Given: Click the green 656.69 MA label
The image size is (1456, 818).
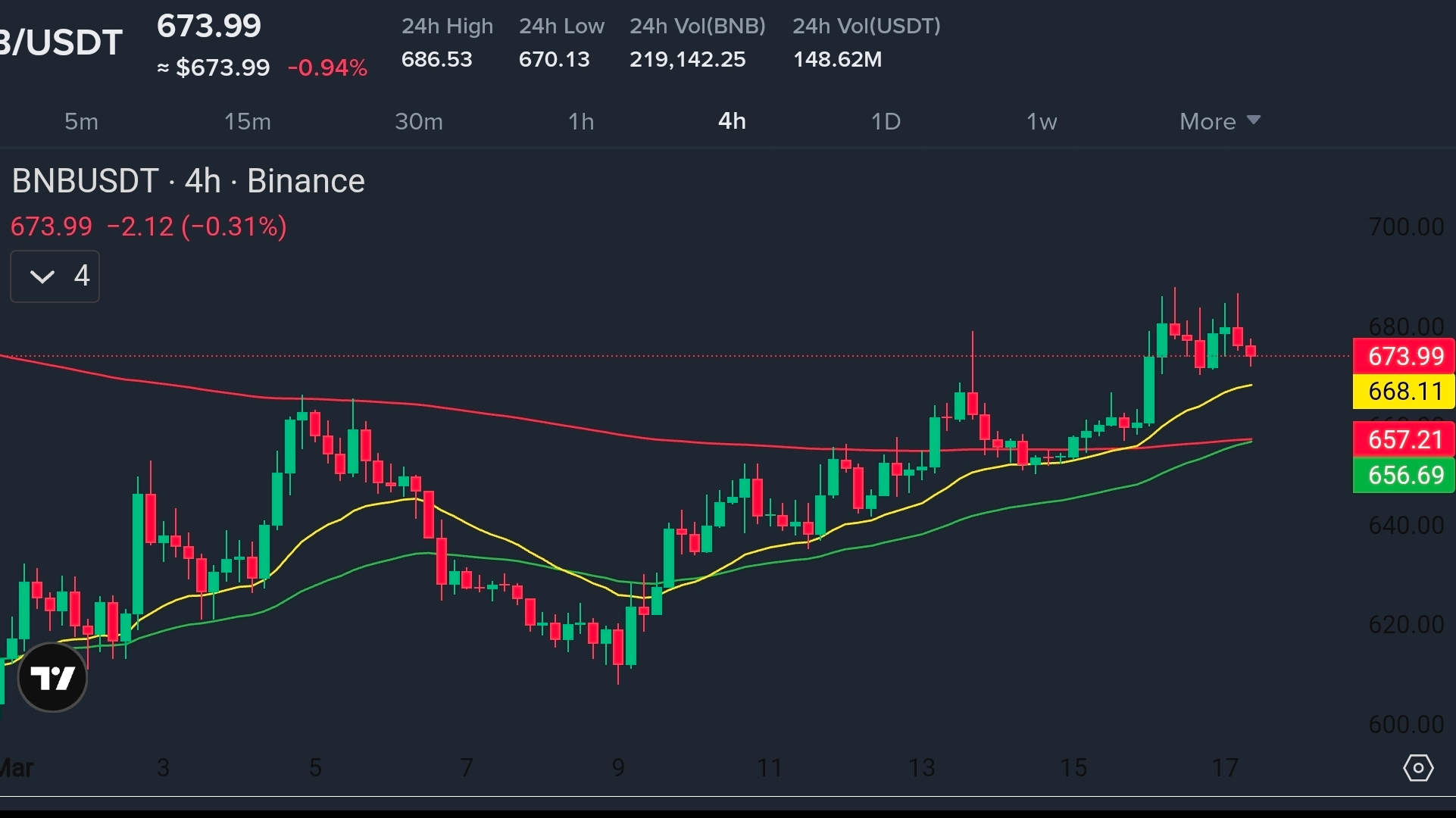Looking at the screenshot, I should (x=1404, y=476).
